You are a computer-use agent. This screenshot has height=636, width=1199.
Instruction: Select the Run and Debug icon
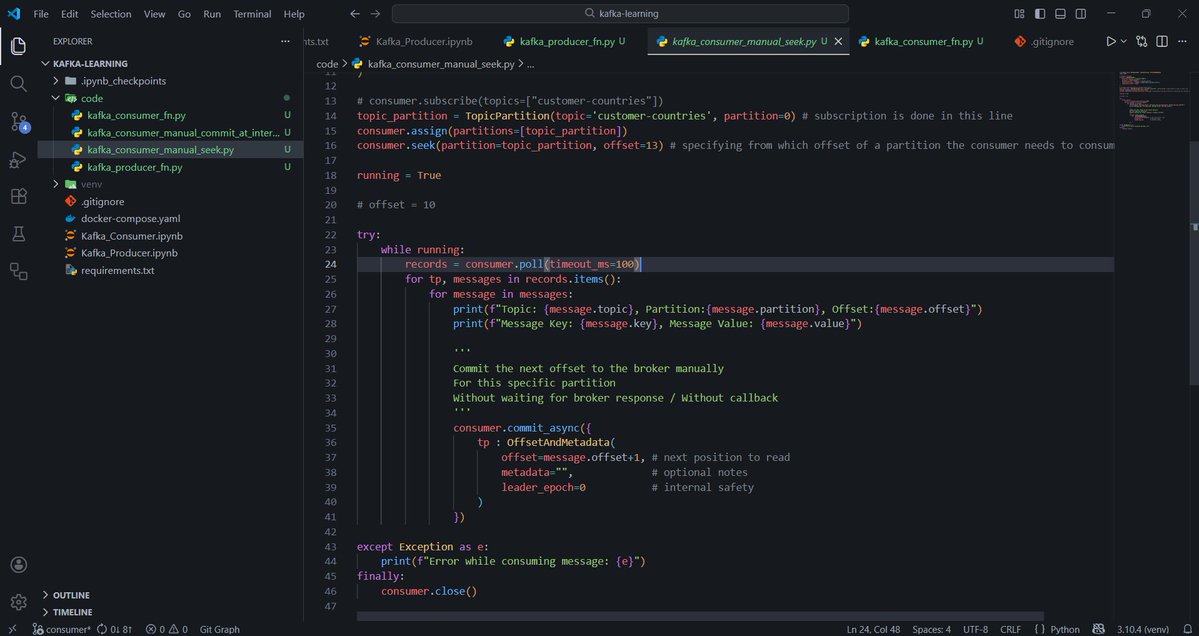pos(18,158)
